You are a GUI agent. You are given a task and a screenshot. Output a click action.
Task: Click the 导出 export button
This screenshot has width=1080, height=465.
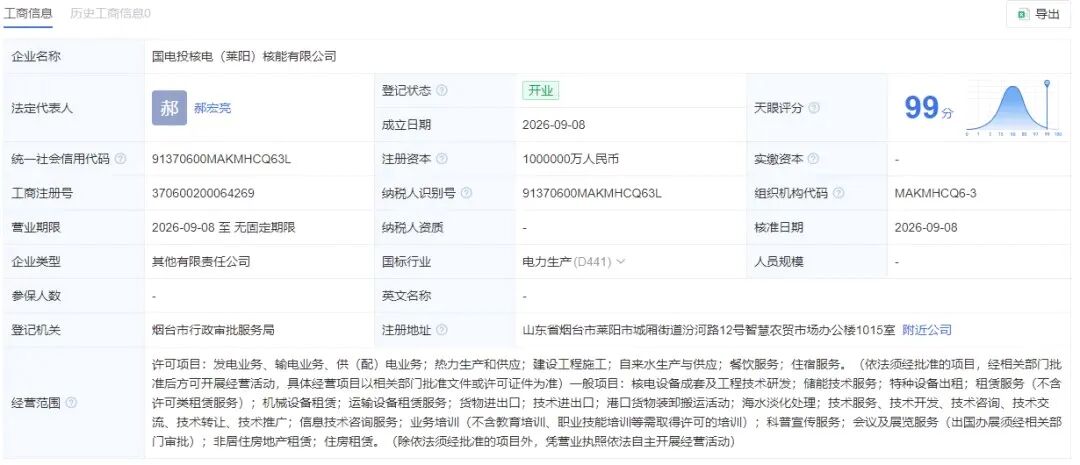(1039, 14)
